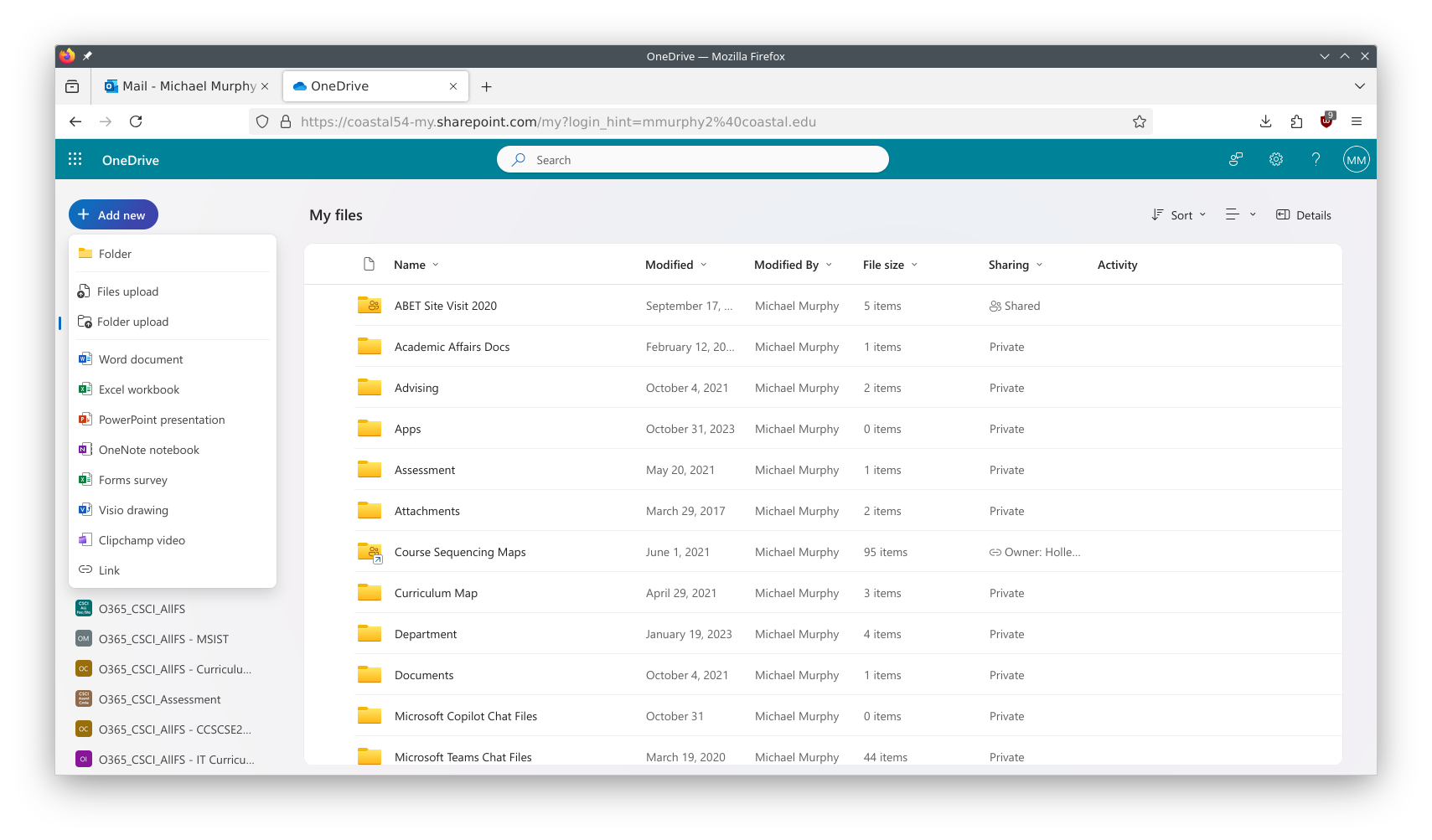The image size is (1432, 840).
Task: Open the Sharing column dropdown
Action: (1016, 265)
